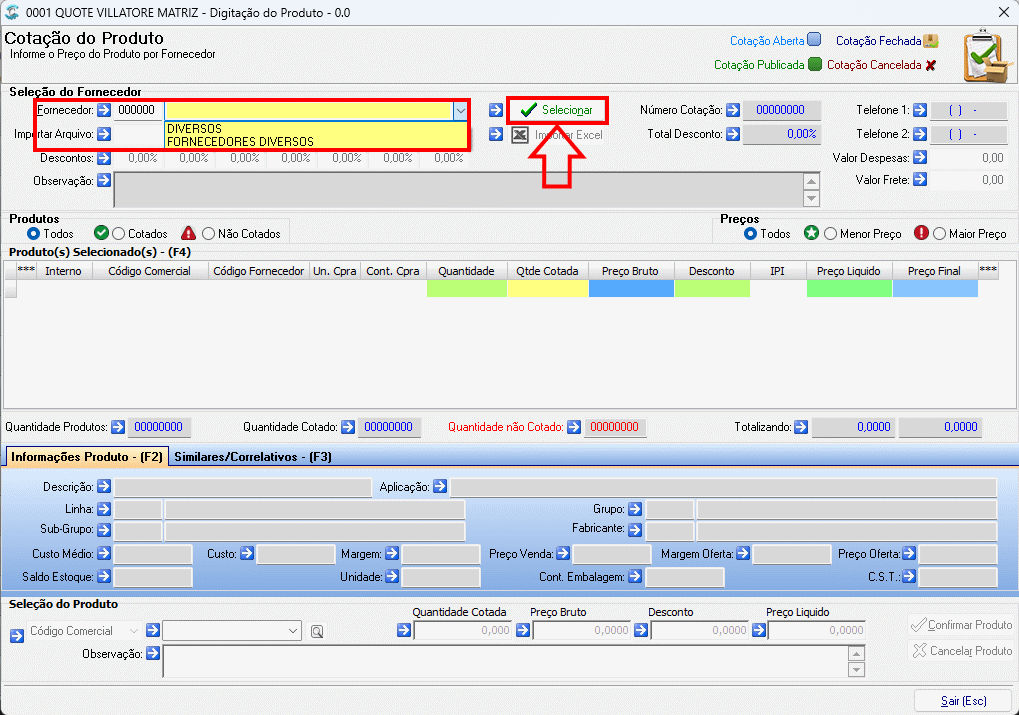Click the blue Preço Bruto color cell
The width and height of the screenshot is (1019, 715).
point(631,289)
